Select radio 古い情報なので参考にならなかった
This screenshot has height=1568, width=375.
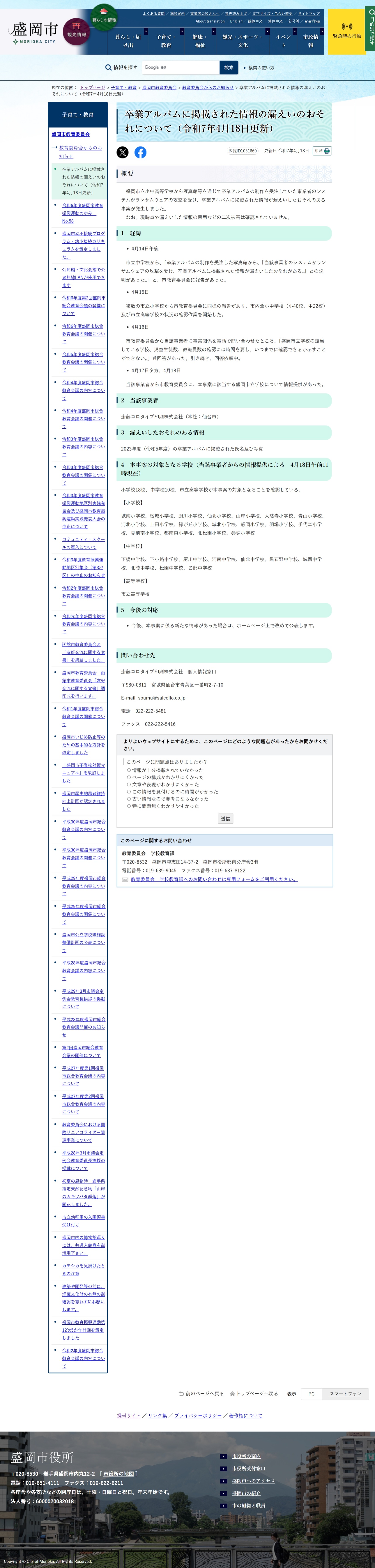(x=129, y=799)
